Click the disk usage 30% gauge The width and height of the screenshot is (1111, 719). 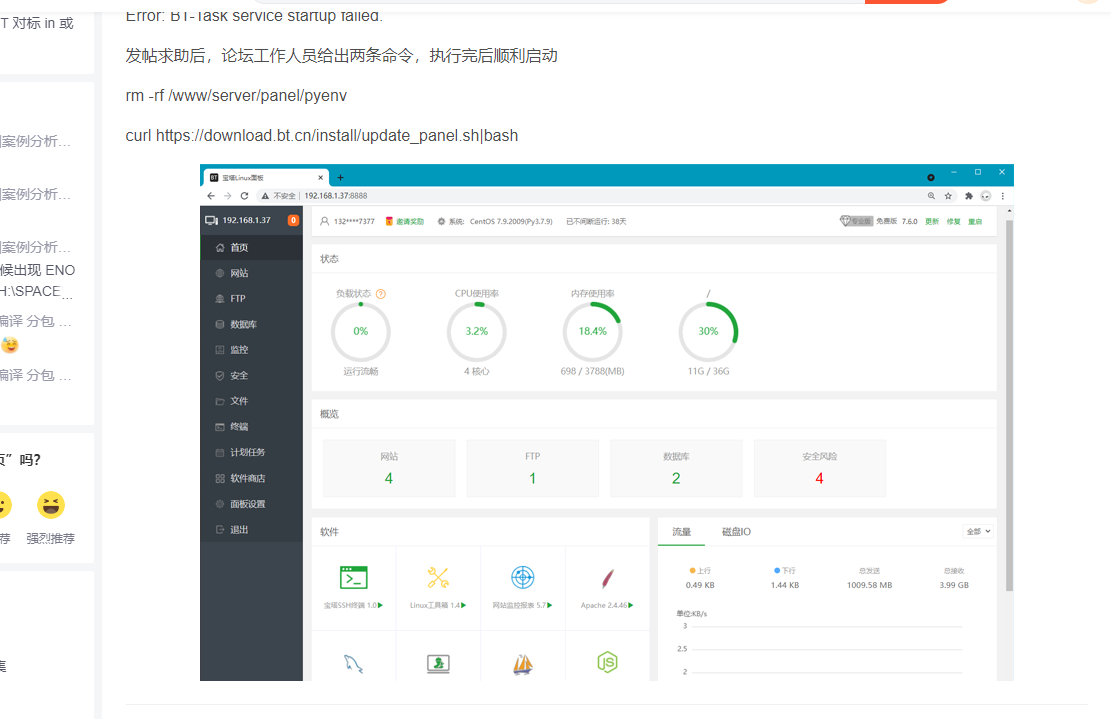pos(709,332)
